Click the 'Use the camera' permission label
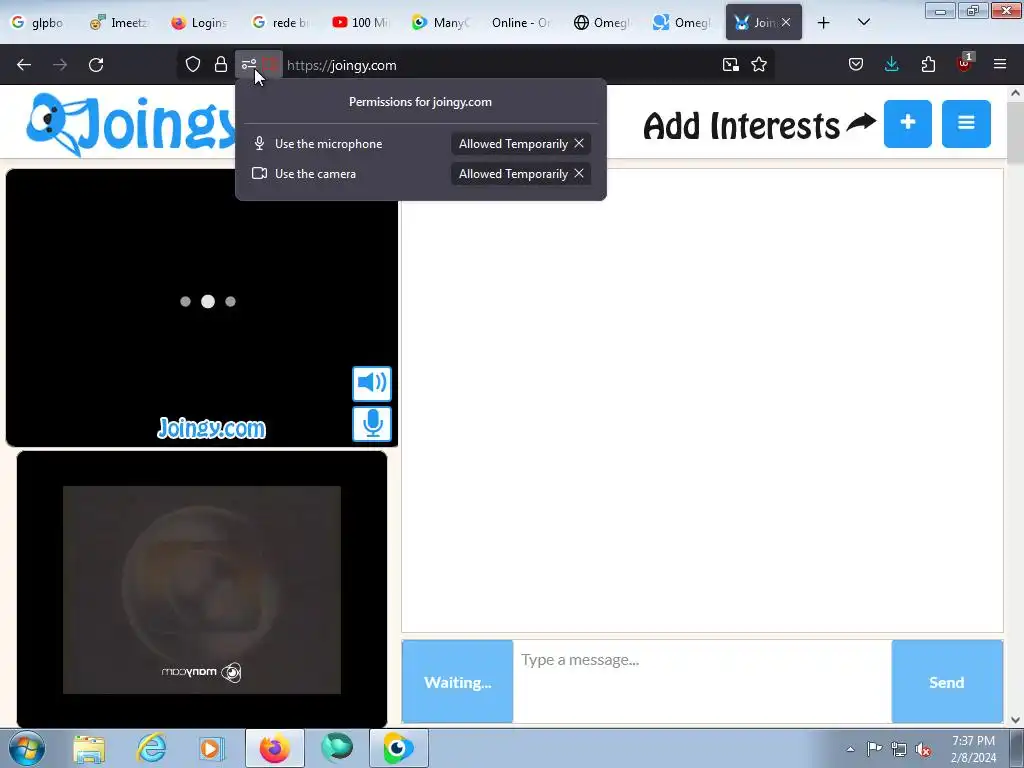The image size is (1024, 768). (x=315, y=174)
